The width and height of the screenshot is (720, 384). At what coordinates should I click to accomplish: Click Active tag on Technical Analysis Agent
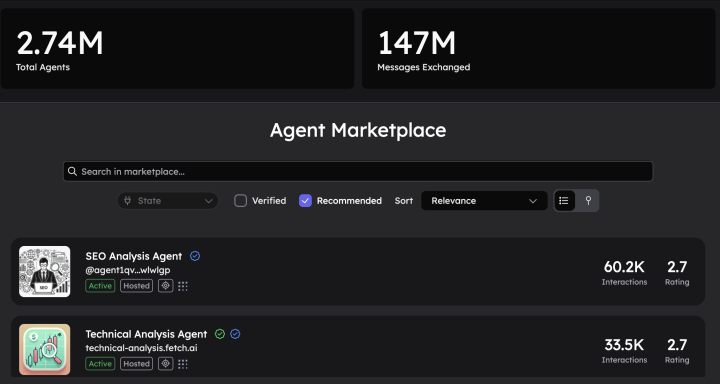[100, 364]
